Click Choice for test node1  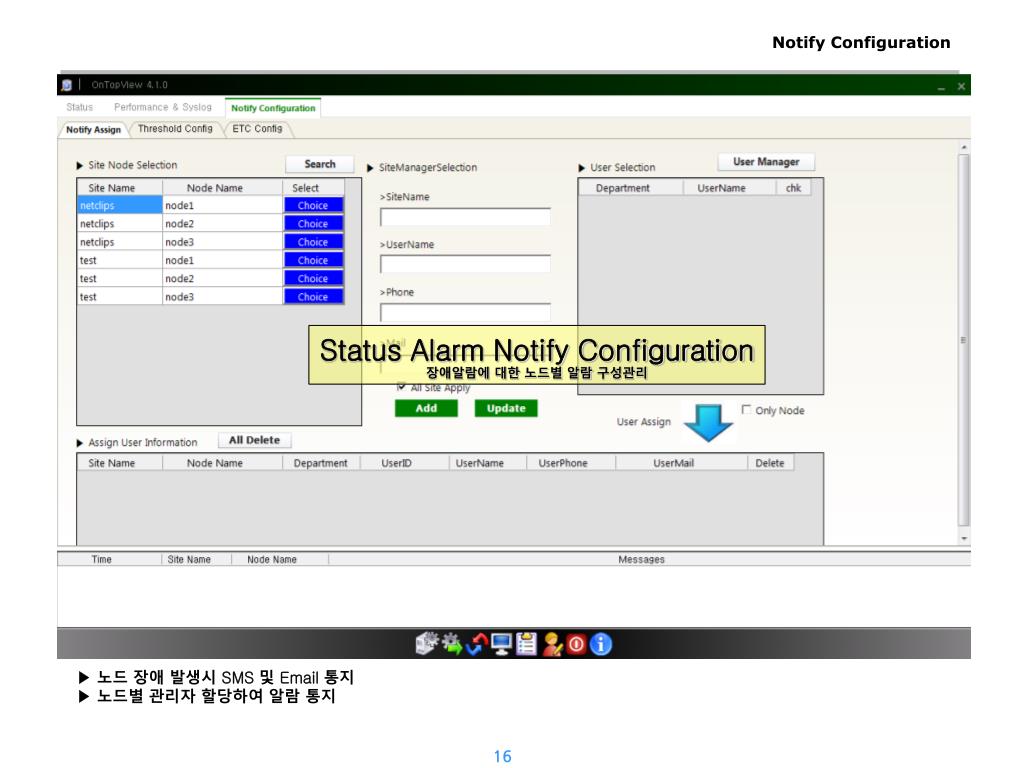(313, 260)
